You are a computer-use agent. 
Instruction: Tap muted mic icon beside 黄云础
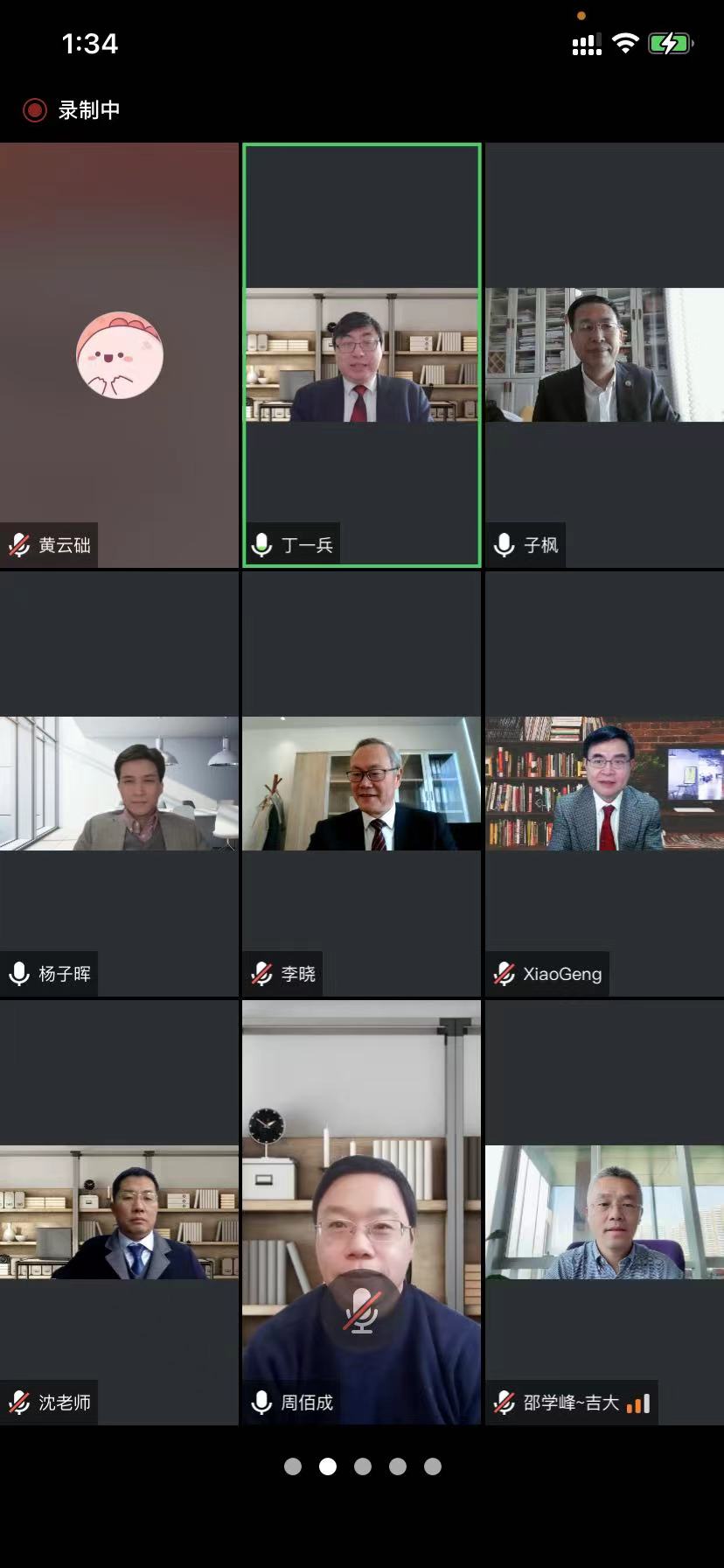[x=19, y=545]
